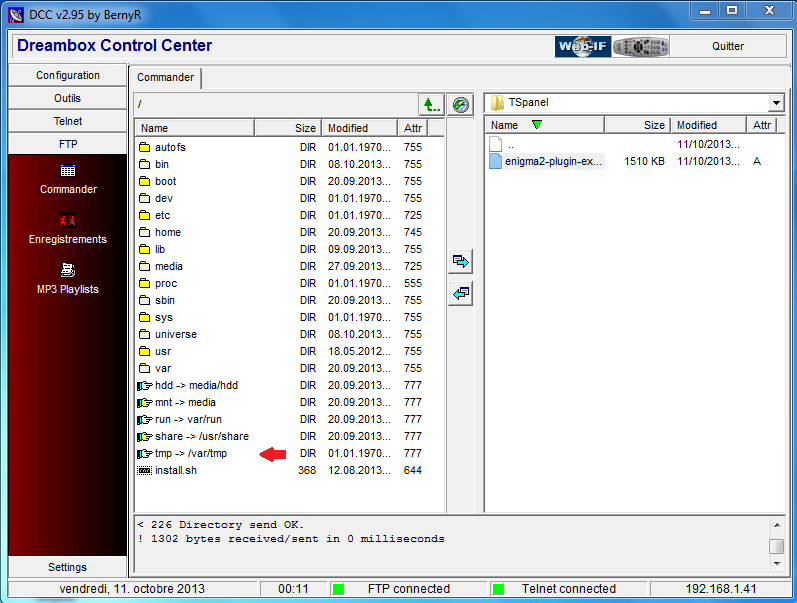
Task: Sort local list by Attr column
Action: tap(761, 125)
